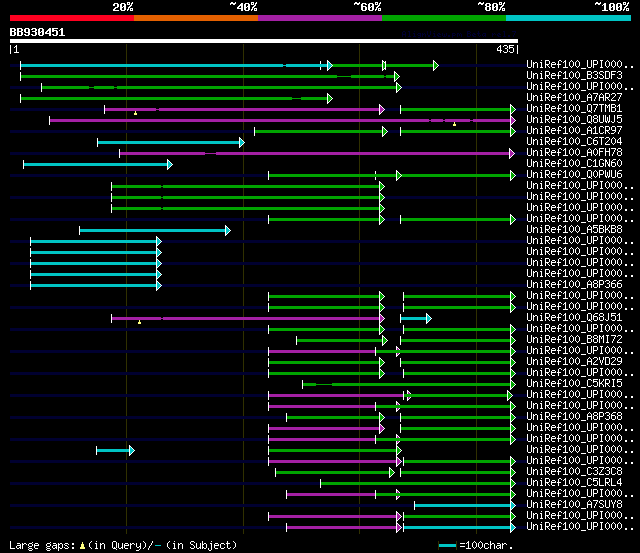This screenshot has height=553, width=640.
Task: Open the UniRef100_Q8UWJ5 subject label
Action: point(574,119)
